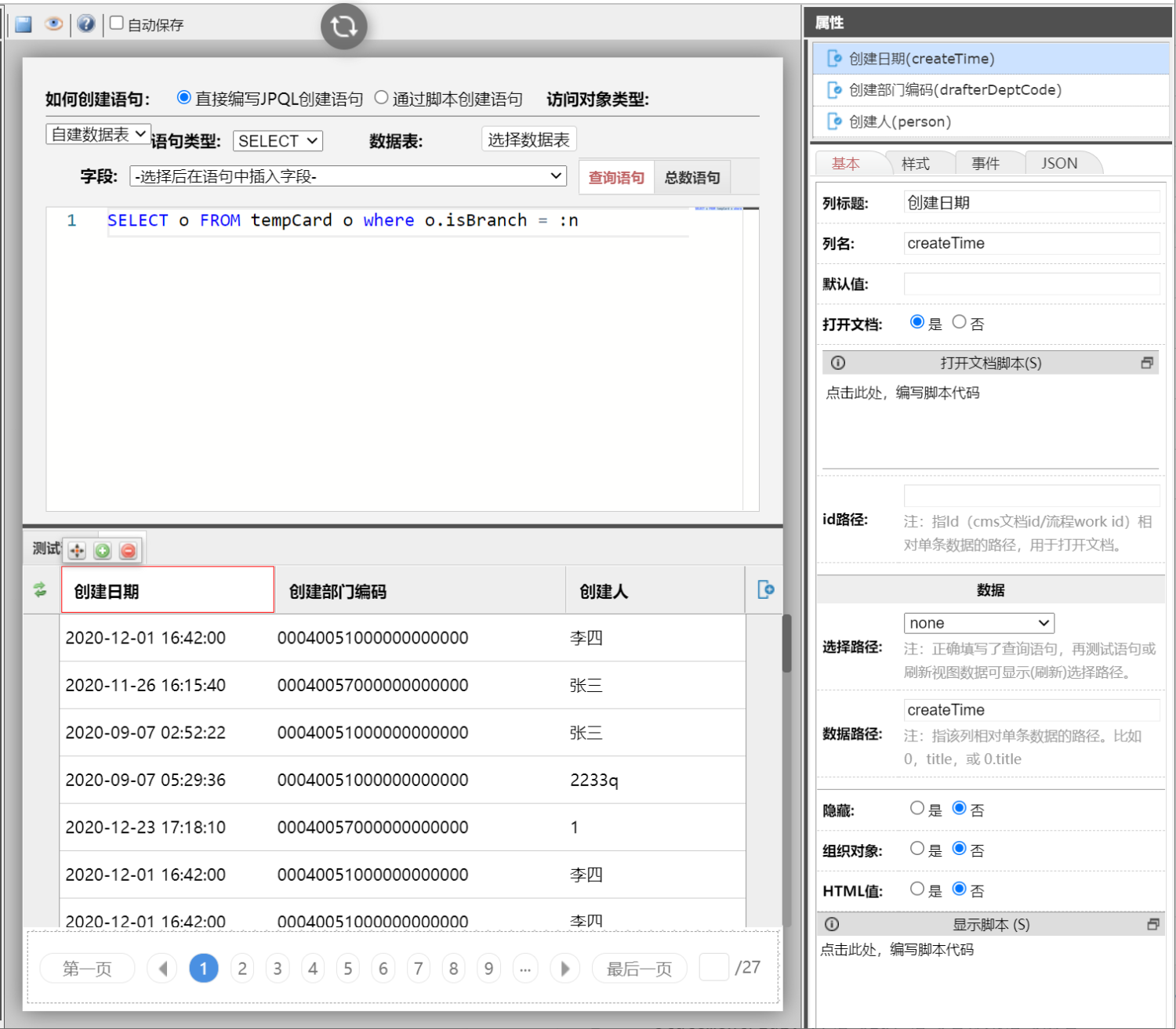Open the 语句类型 SELECT dropdown
The image size is (1176, 1029).
(278, 141)
